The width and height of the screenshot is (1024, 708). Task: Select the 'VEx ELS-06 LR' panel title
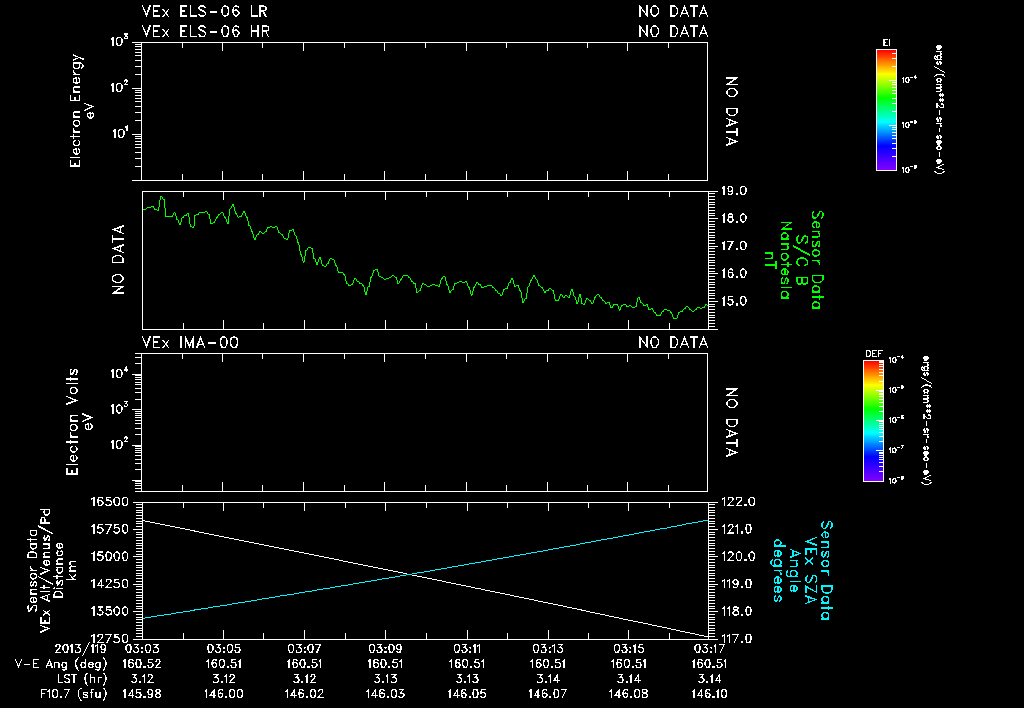(204, 12)
